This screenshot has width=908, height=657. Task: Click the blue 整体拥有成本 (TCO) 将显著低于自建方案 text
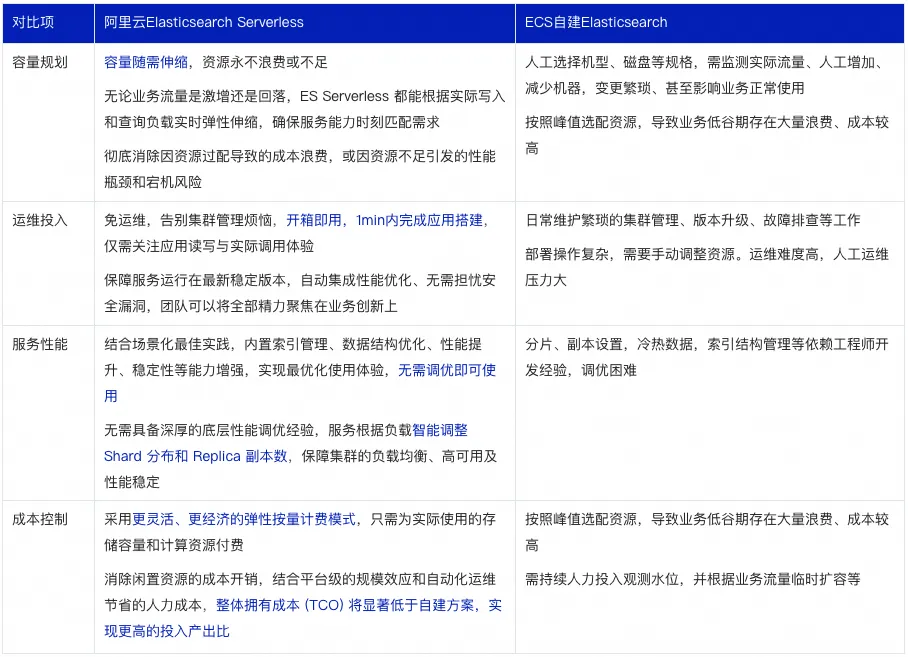[345, 605]
